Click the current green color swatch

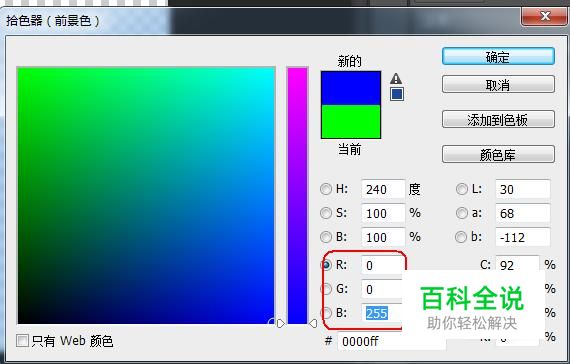click(x=351, y=122)
